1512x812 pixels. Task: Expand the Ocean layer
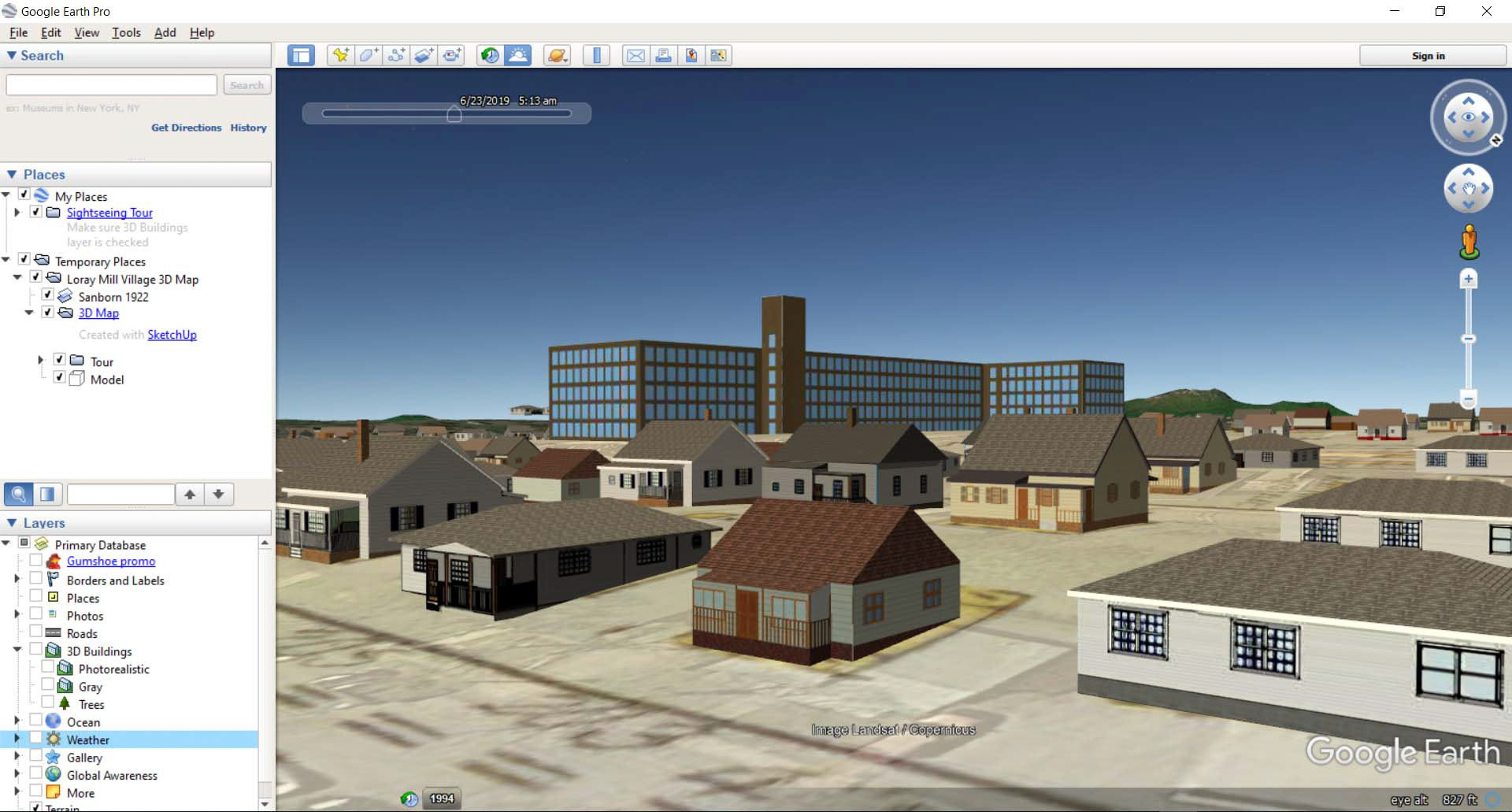coord(17,721)
